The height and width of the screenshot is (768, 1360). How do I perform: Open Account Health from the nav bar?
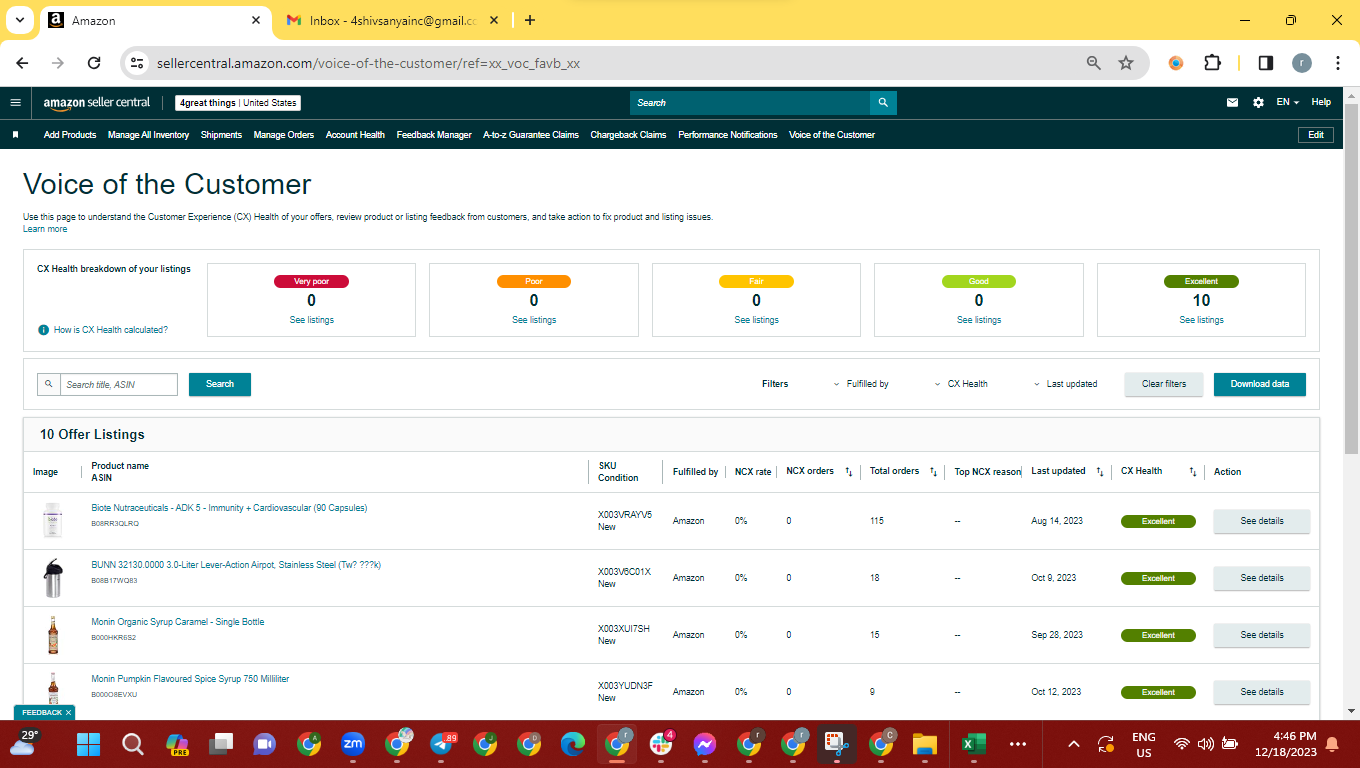[x=355, y=135]
